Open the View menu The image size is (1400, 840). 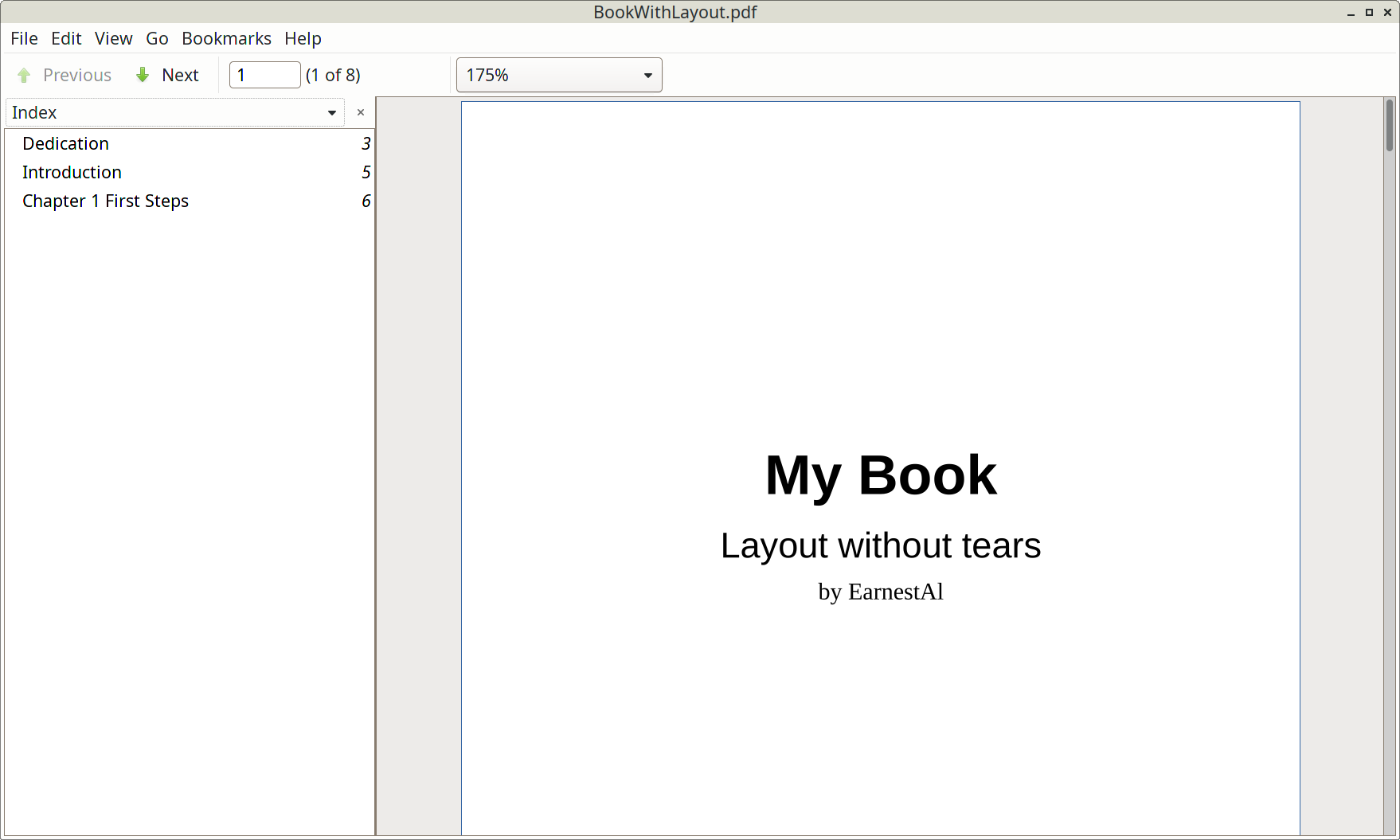coord(114,38)
